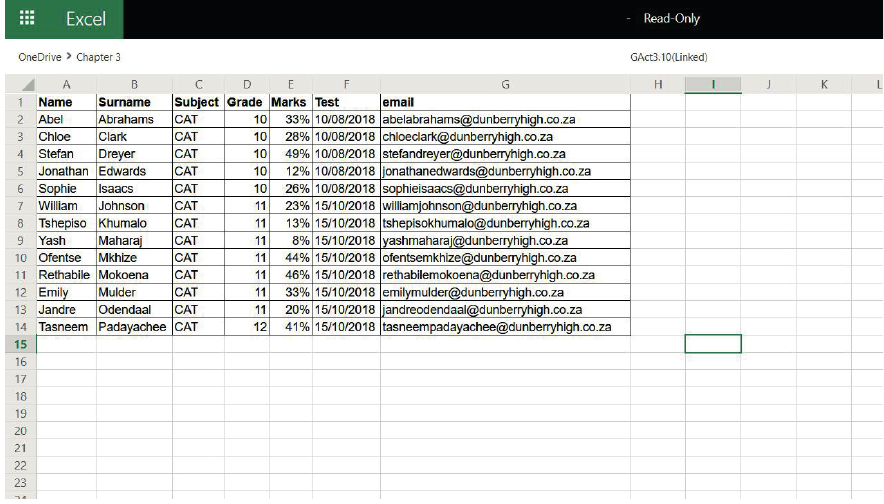Select abelabrahams@dunberryhigh.co.za email cell
Screen dimensions: 884x504
pyautogui.click(x=505, y=120)
